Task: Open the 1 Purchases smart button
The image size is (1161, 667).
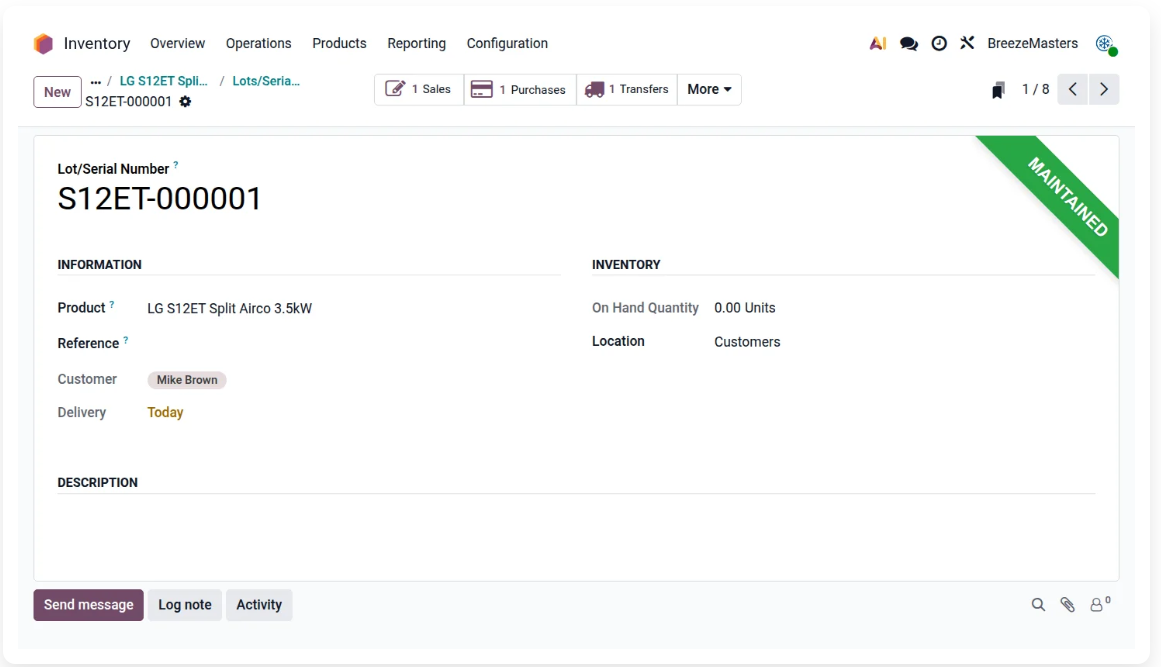Action: coord(520,90)
